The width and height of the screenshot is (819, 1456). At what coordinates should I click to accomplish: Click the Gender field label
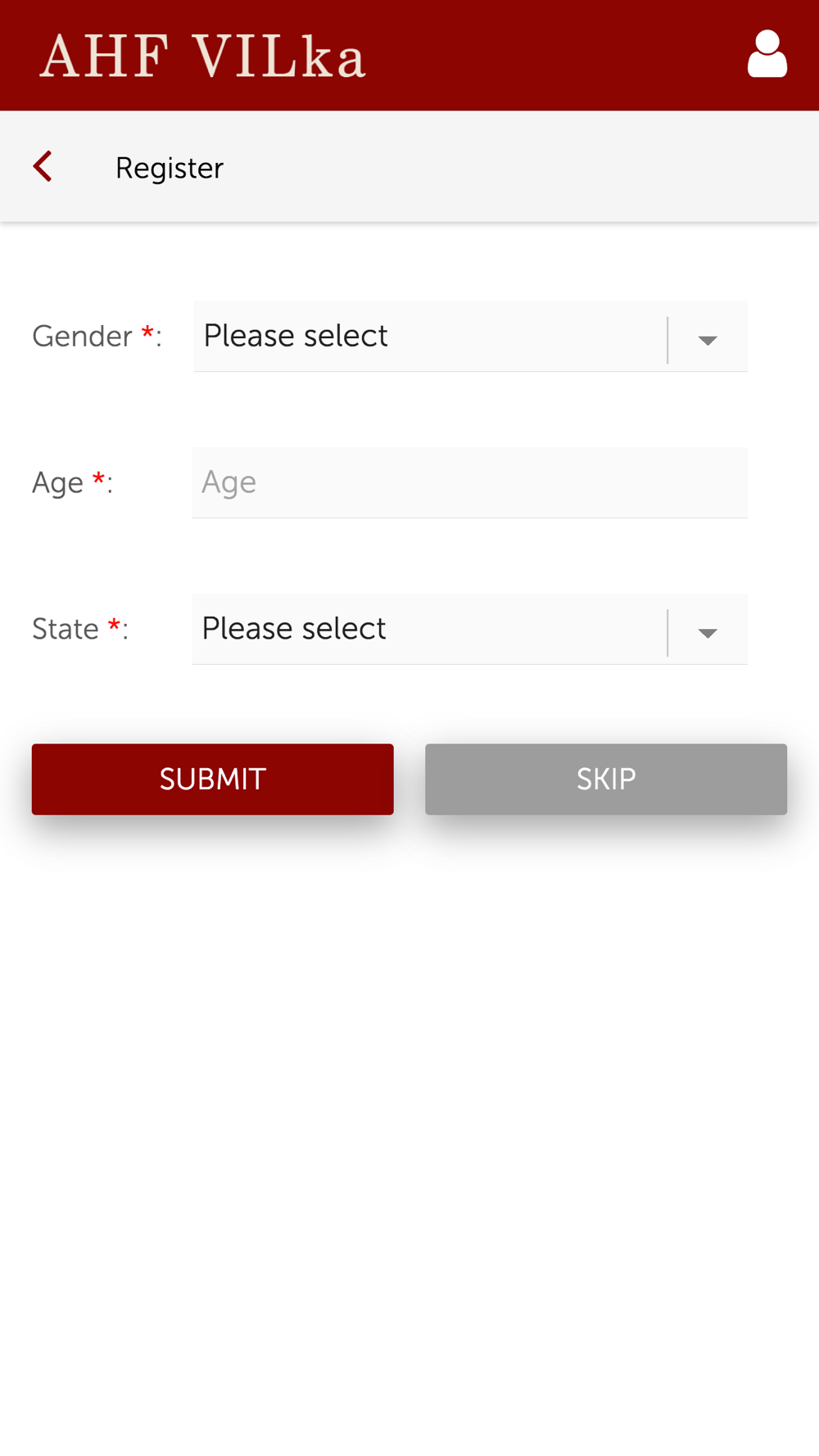point(82,337)
